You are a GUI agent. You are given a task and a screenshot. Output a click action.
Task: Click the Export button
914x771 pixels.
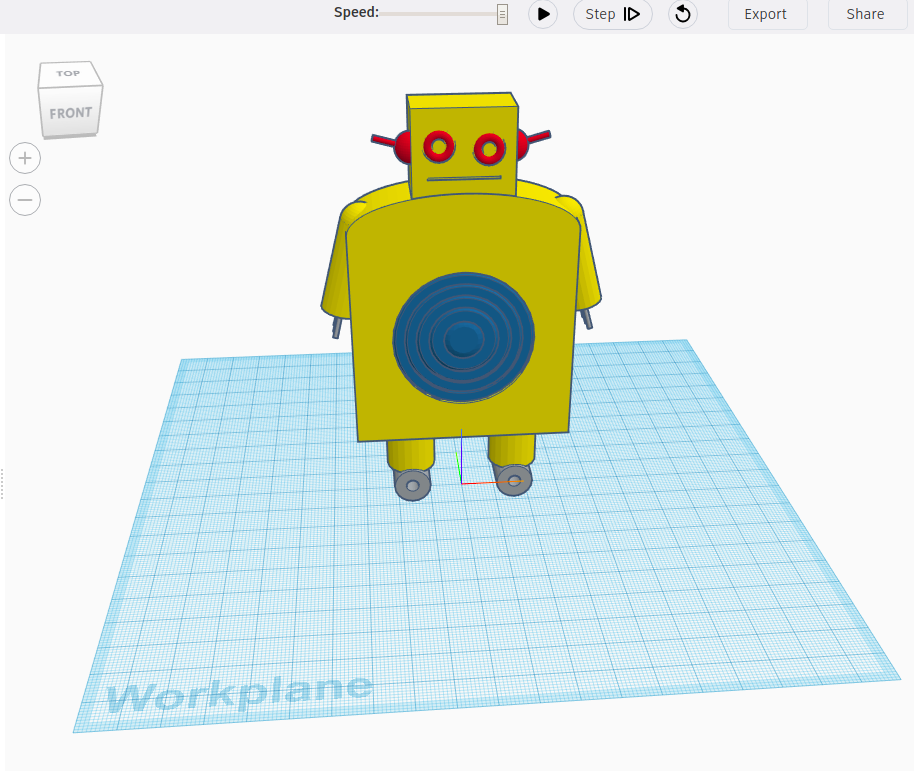[767, 14]
